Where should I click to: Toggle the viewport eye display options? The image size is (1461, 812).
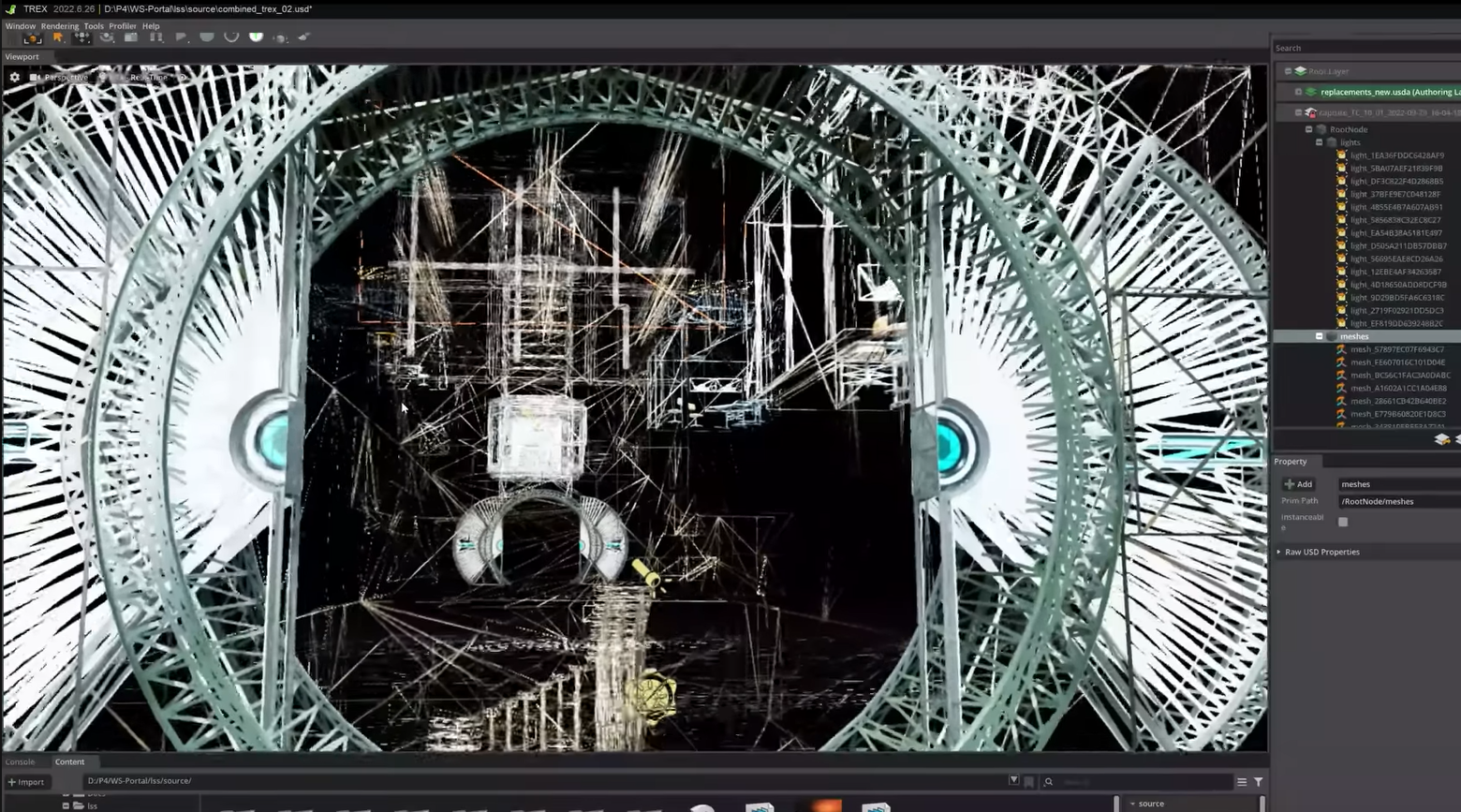[x=183, y=78]
